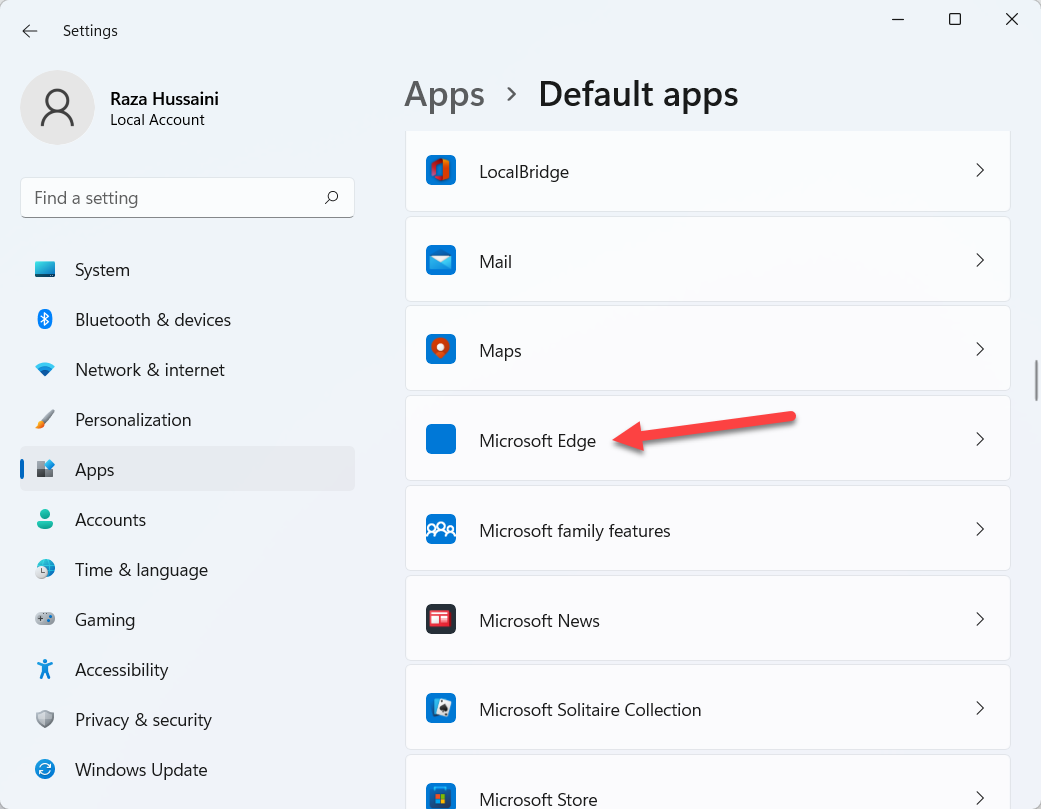Click the search magnifier icon
This screenshot has height=809, width=1041.
pos(332,198)
